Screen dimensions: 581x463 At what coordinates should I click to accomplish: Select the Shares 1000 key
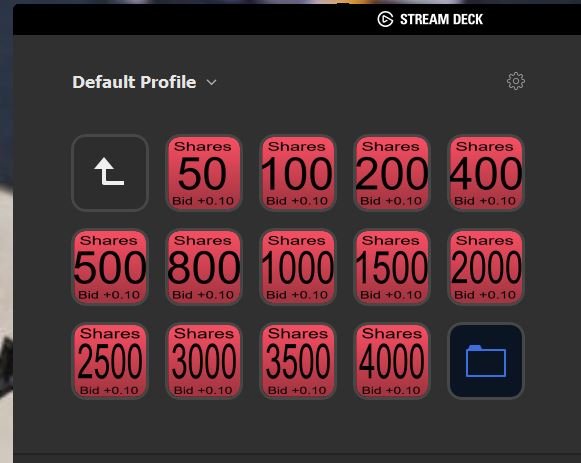click(x=298, y=267)
